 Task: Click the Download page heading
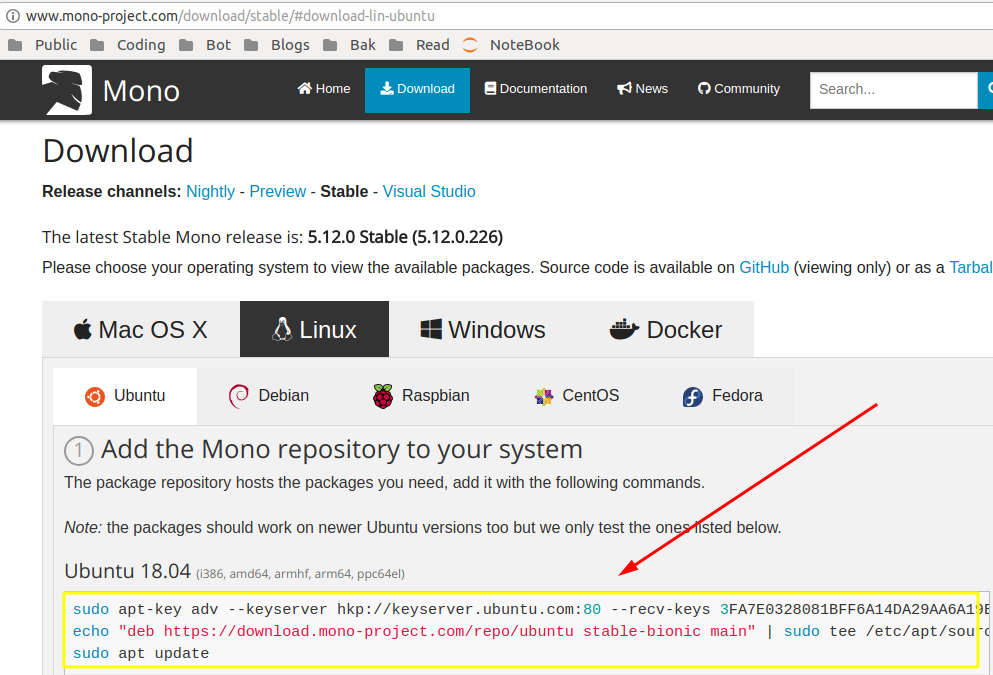click(118, 151)
